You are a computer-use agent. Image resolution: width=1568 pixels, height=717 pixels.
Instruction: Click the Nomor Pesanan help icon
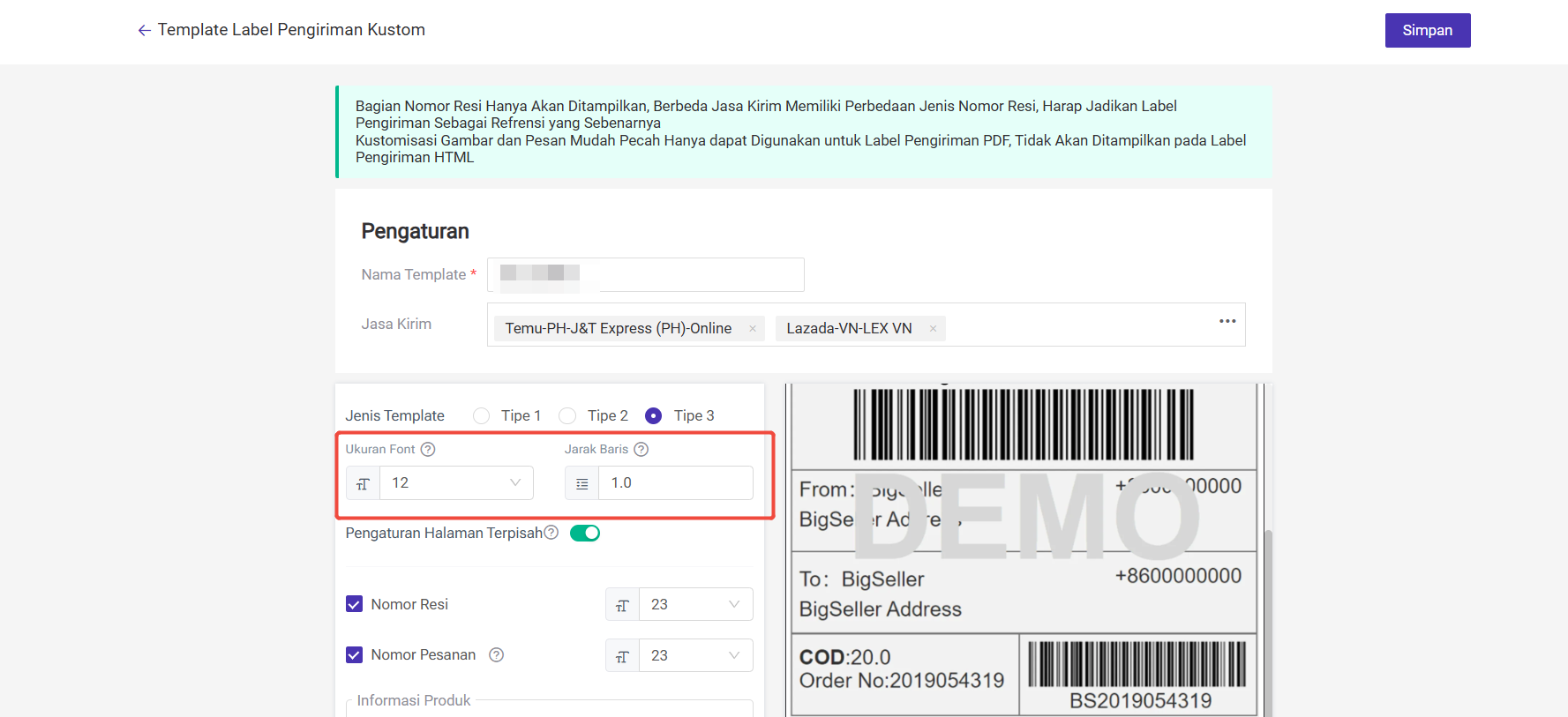pyautogui.click(x=497, y=654)
